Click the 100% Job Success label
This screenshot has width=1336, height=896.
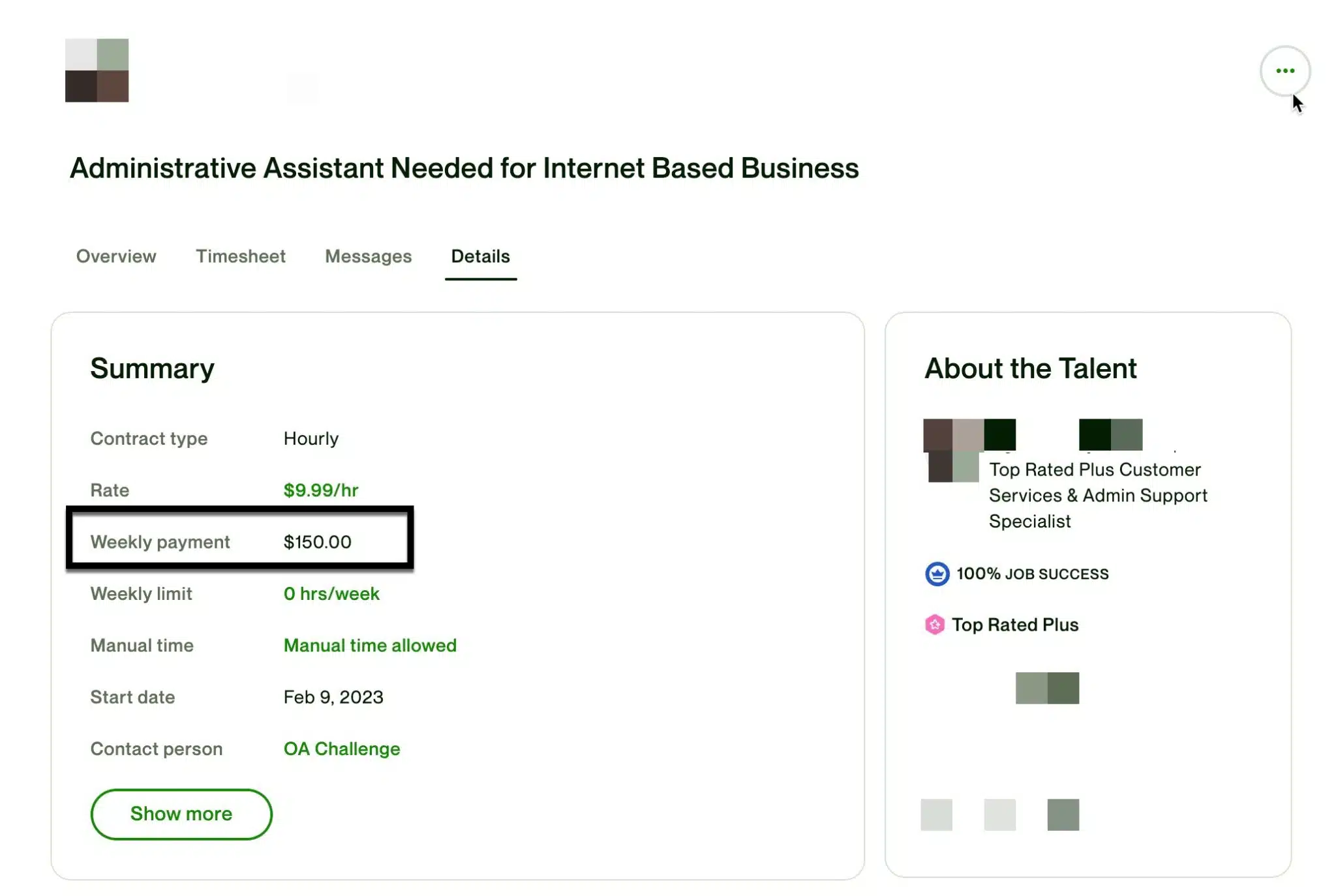point(1032,574)
